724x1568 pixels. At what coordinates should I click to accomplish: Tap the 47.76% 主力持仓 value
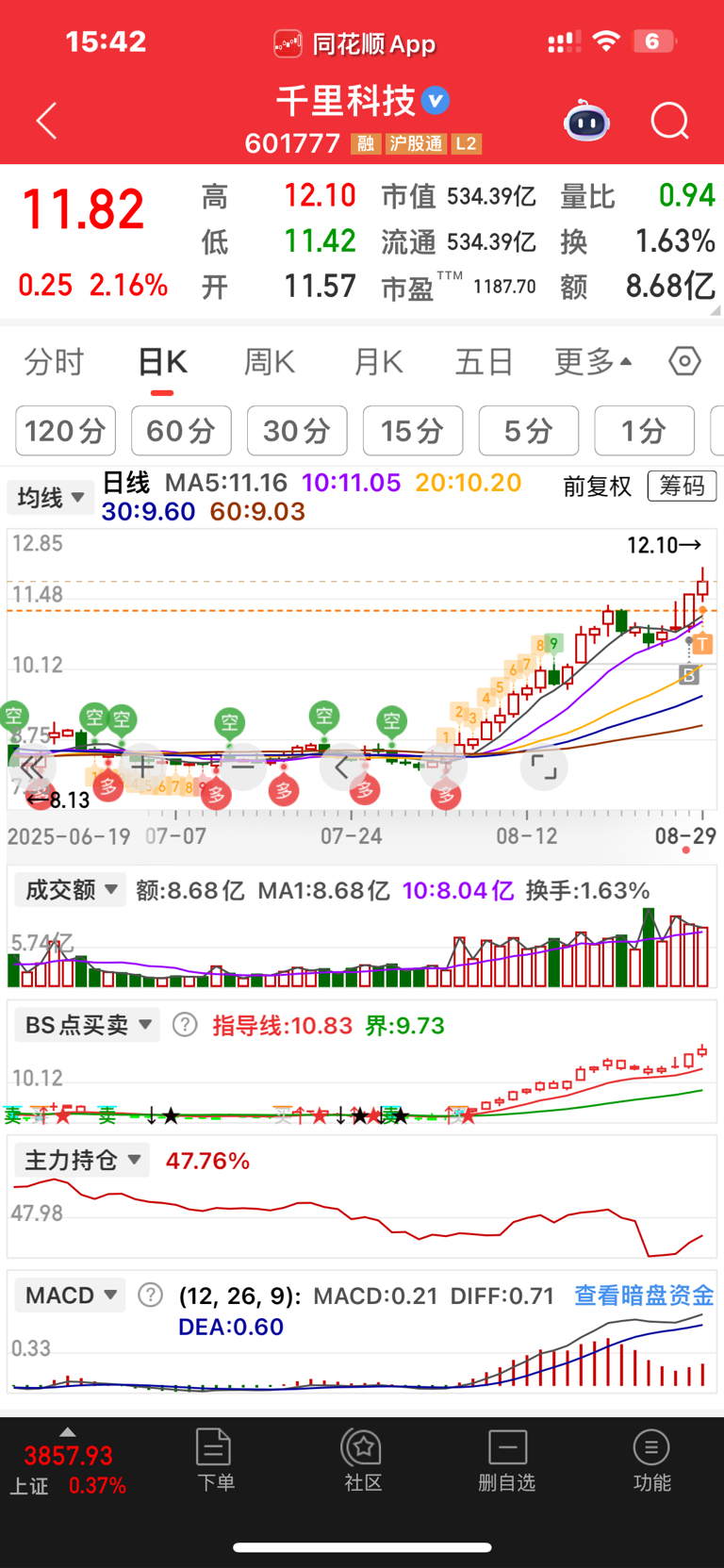pyautogui.click(x=207, y=1161)
